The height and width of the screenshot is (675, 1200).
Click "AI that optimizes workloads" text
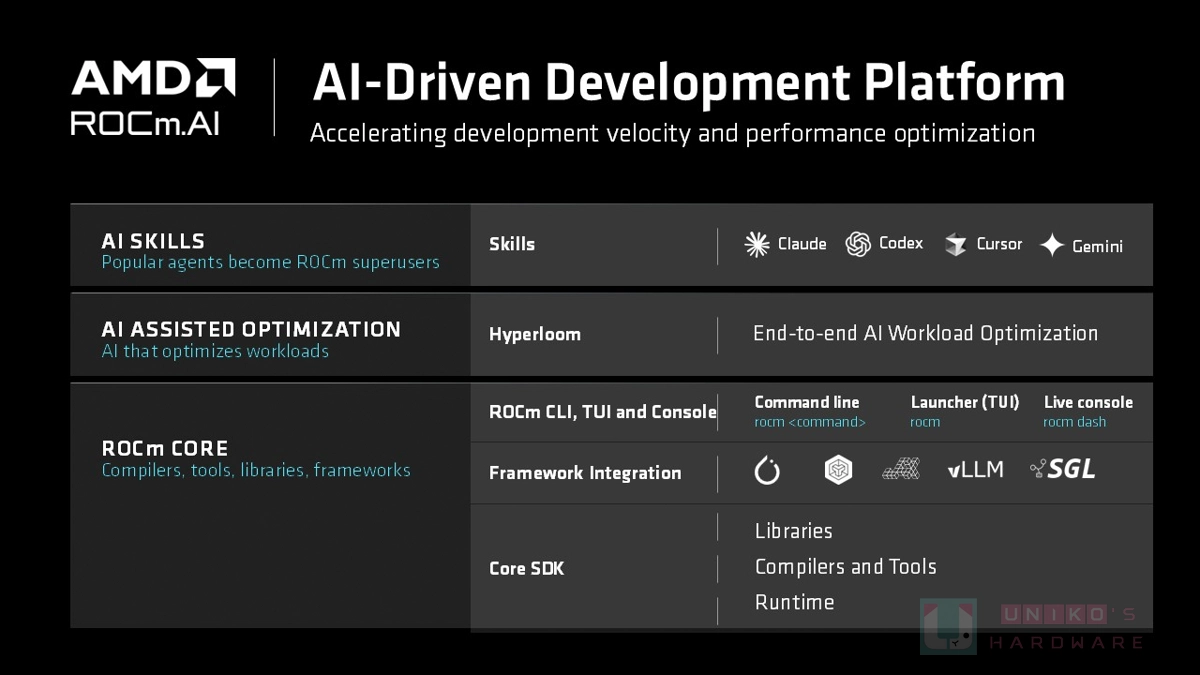[215, 352]
